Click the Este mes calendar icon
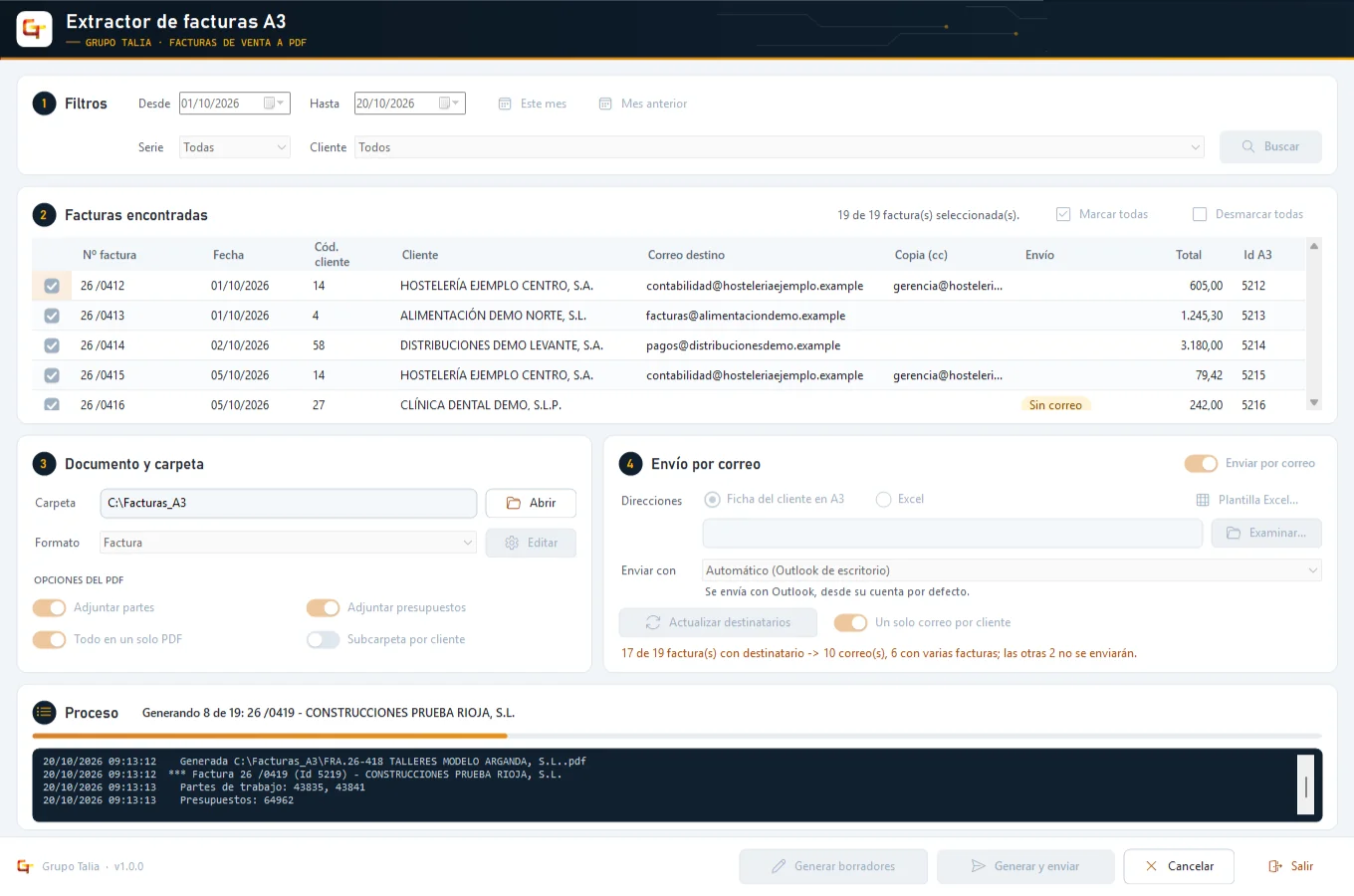Viewport: 1354px width, 896px height. pyautogui.click(x=505, y=104)
